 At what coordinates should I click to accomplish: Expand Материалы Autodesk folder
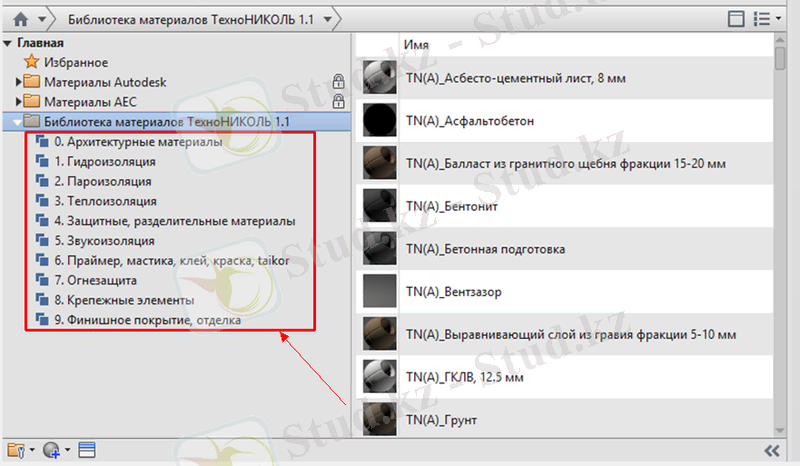[x=18, y=82]
